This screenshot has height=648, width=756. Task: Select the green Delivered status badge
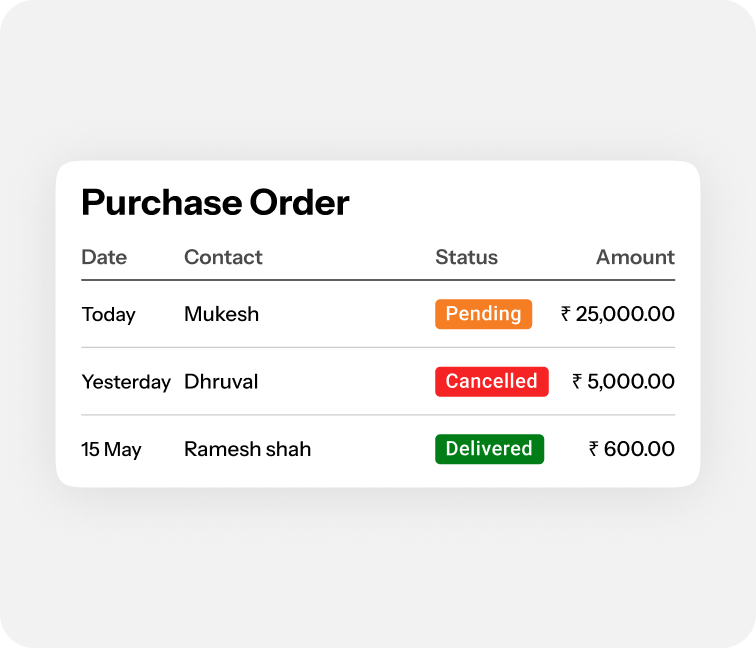[489, 449]
